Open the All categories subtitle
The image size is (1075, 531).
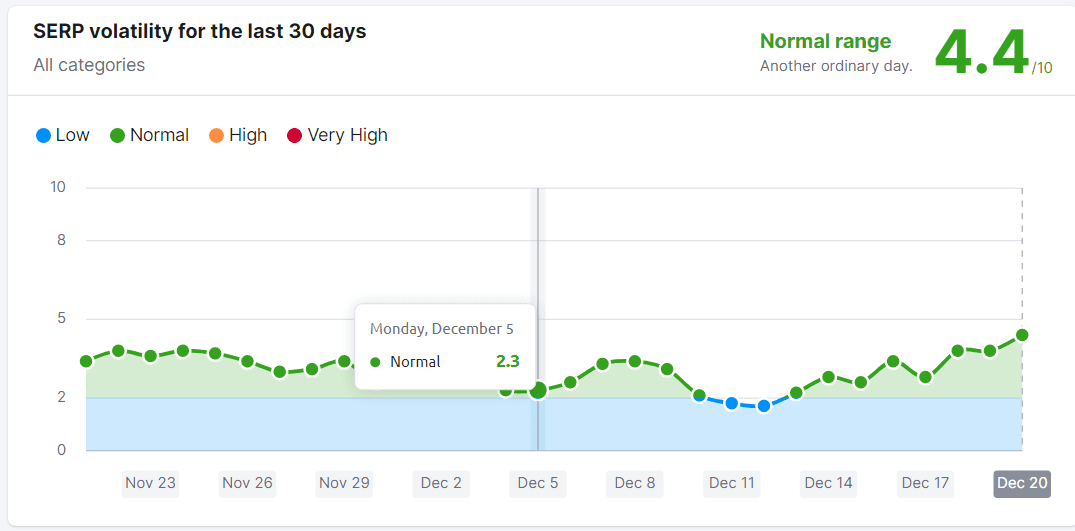click(89, 65)
